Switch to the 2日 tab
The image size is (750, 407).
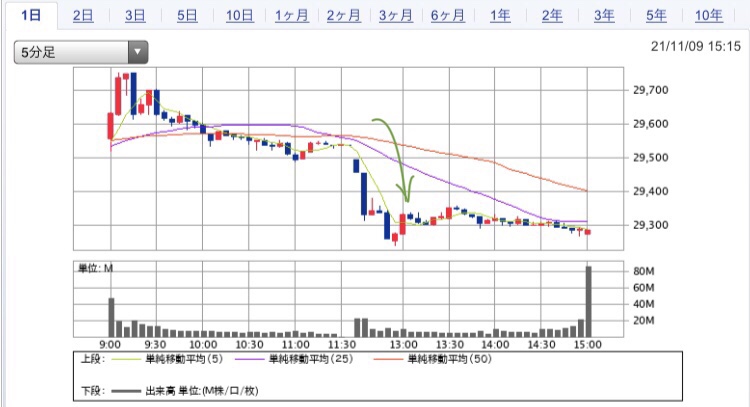(x=84, y=15)
